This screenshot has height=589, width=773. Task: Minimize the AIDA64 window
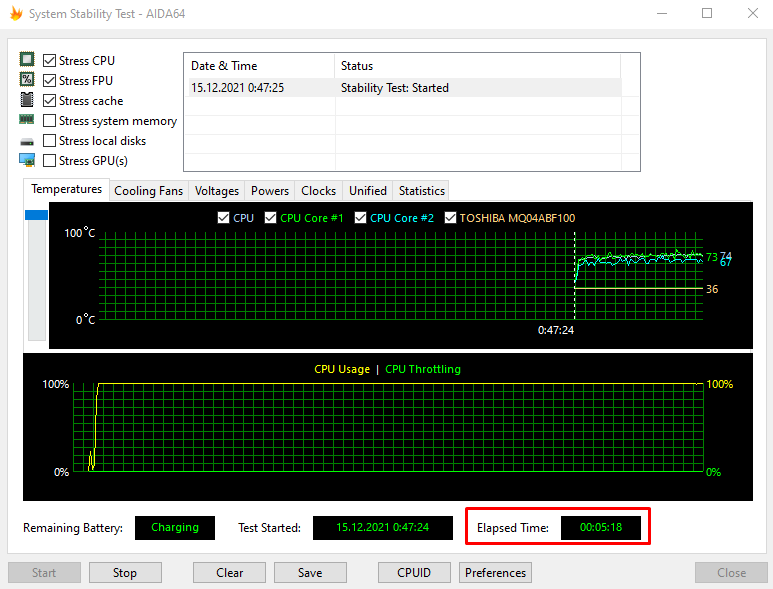[662, 13]
